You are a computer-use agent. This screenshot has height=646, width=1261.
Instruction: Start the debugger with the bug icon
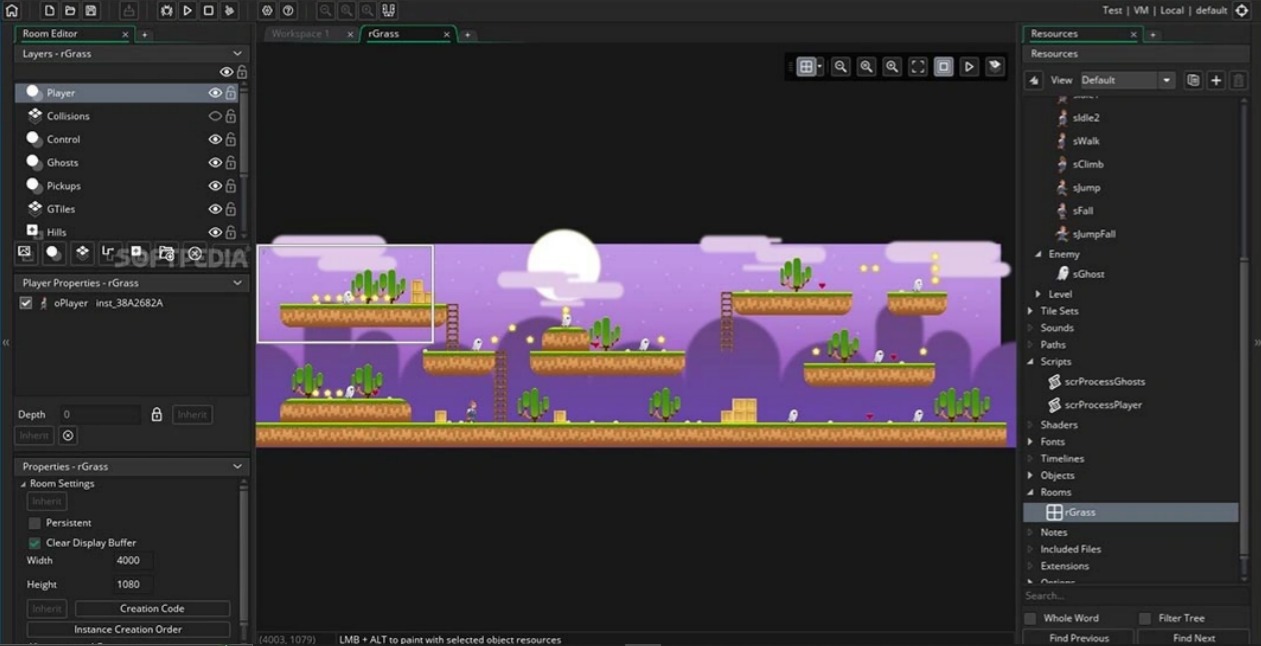point(166,11)
